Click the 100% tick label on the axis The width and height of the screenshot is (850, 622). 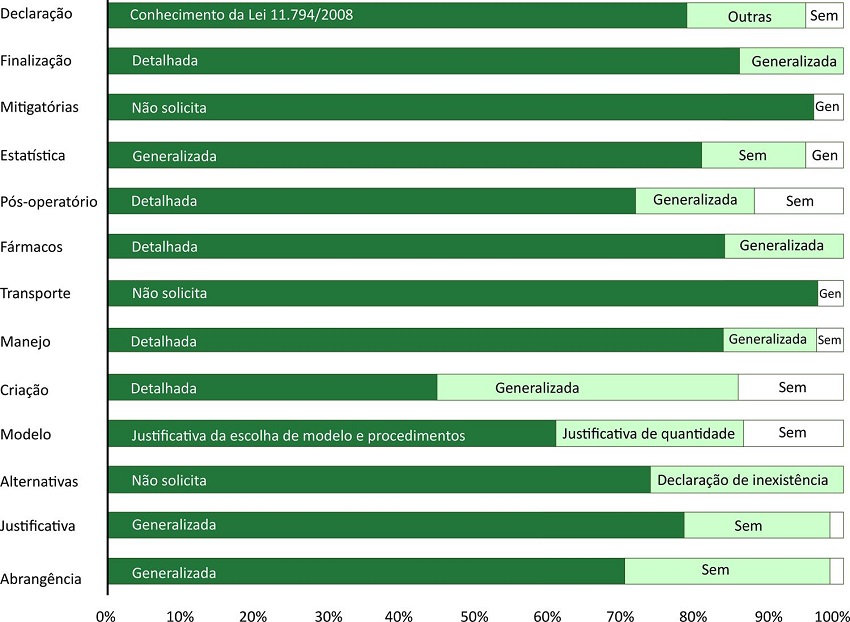coord(832,614)
